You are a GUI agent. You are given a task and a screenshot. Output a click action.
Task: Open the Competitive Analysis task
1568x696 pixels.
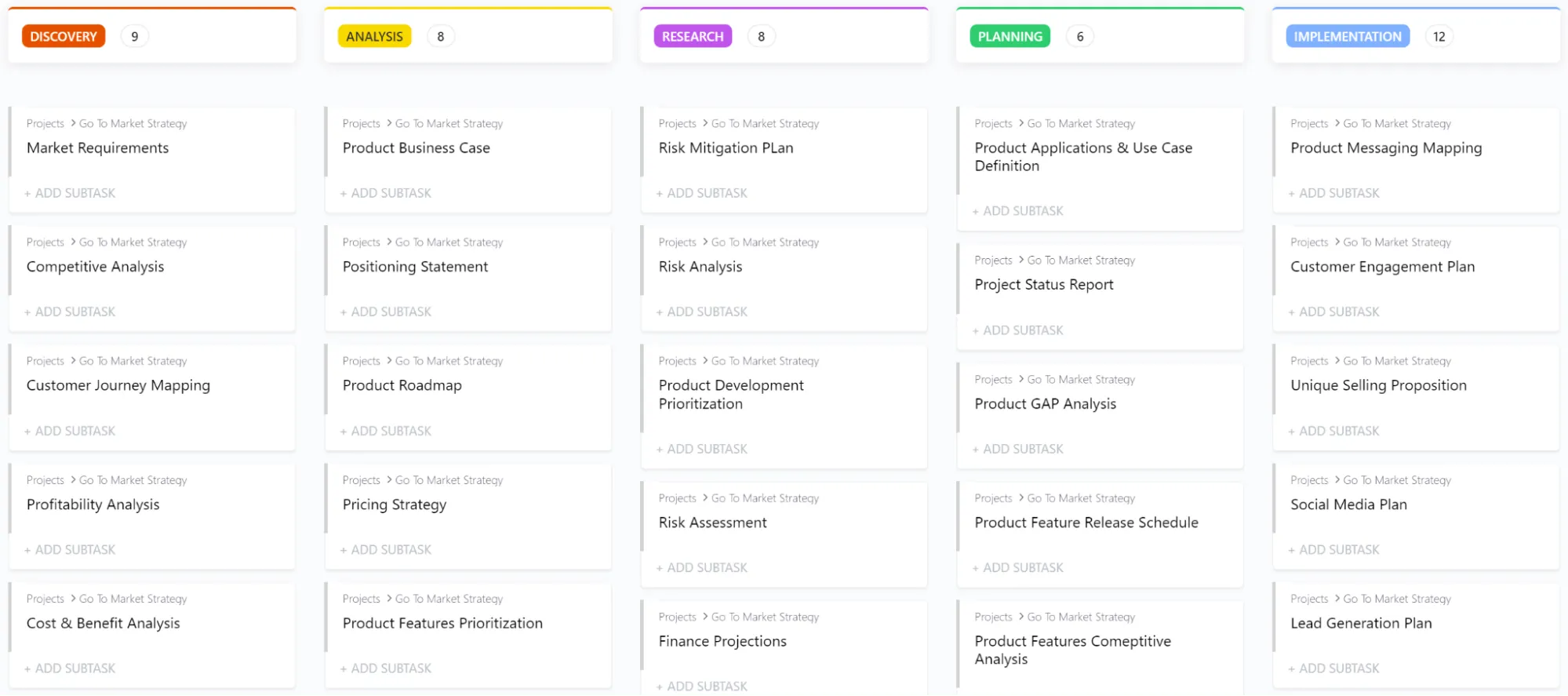[96, 267]
